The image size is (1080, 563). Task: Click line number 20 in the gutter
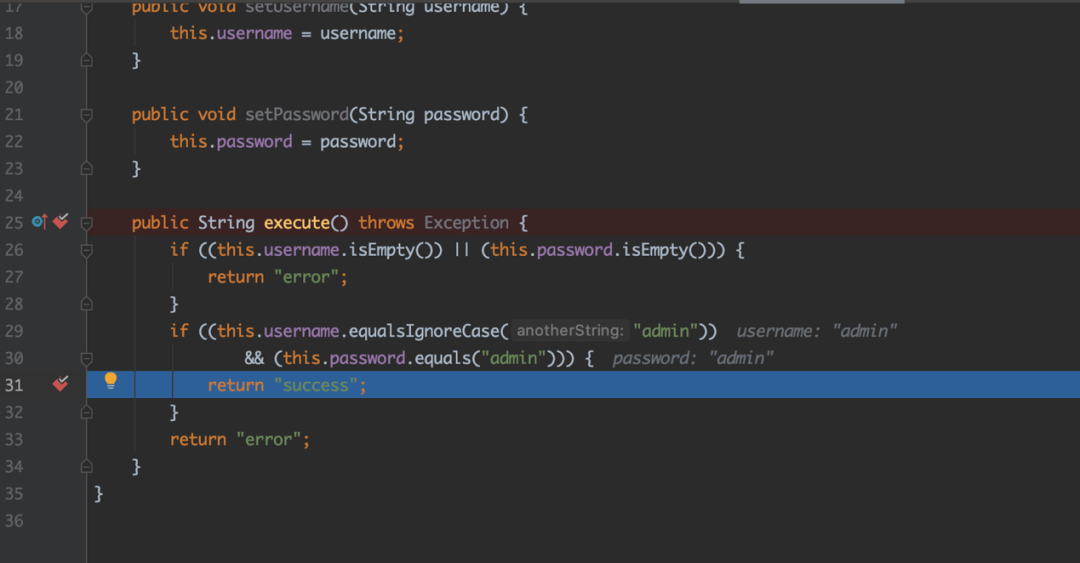(14, 88)
